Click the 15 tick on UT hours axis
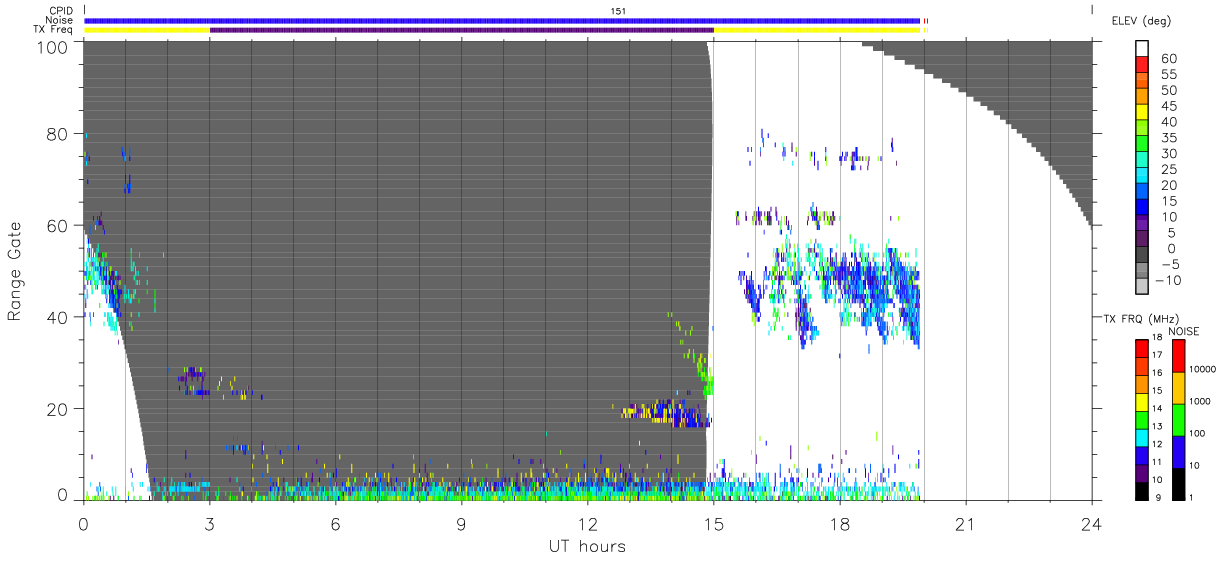1228x567 pixels. (x=713, y=522)
